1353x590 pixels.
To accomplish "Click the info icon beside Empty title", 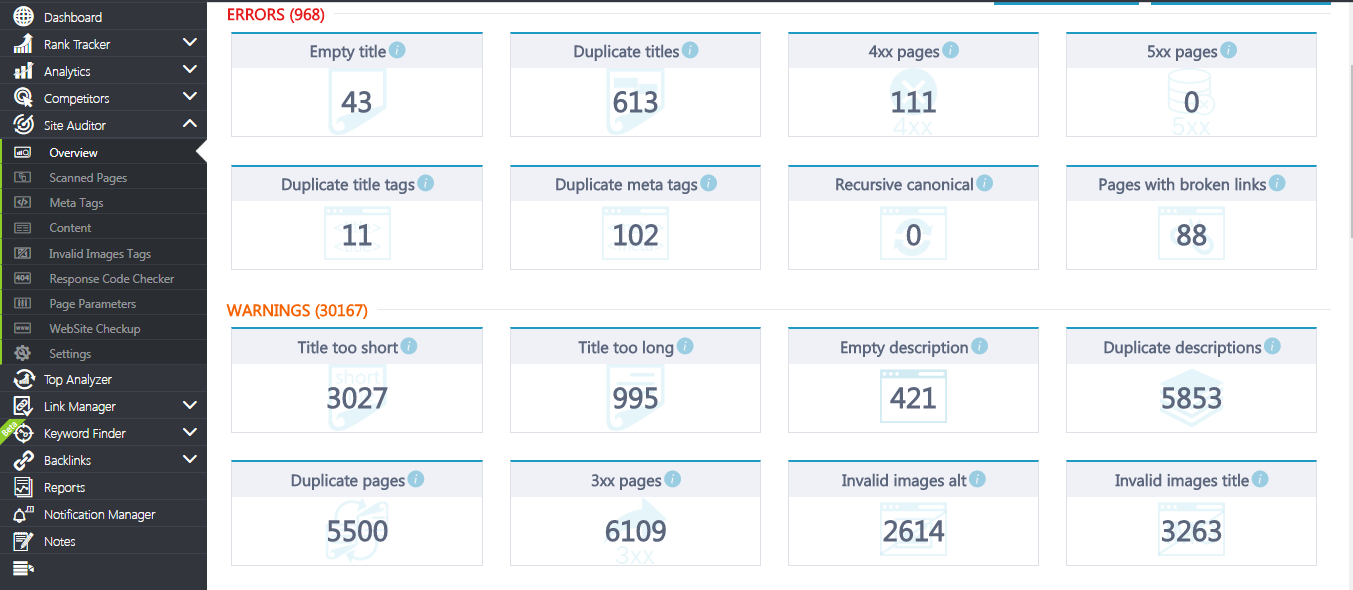I will [x=397, y=50].
